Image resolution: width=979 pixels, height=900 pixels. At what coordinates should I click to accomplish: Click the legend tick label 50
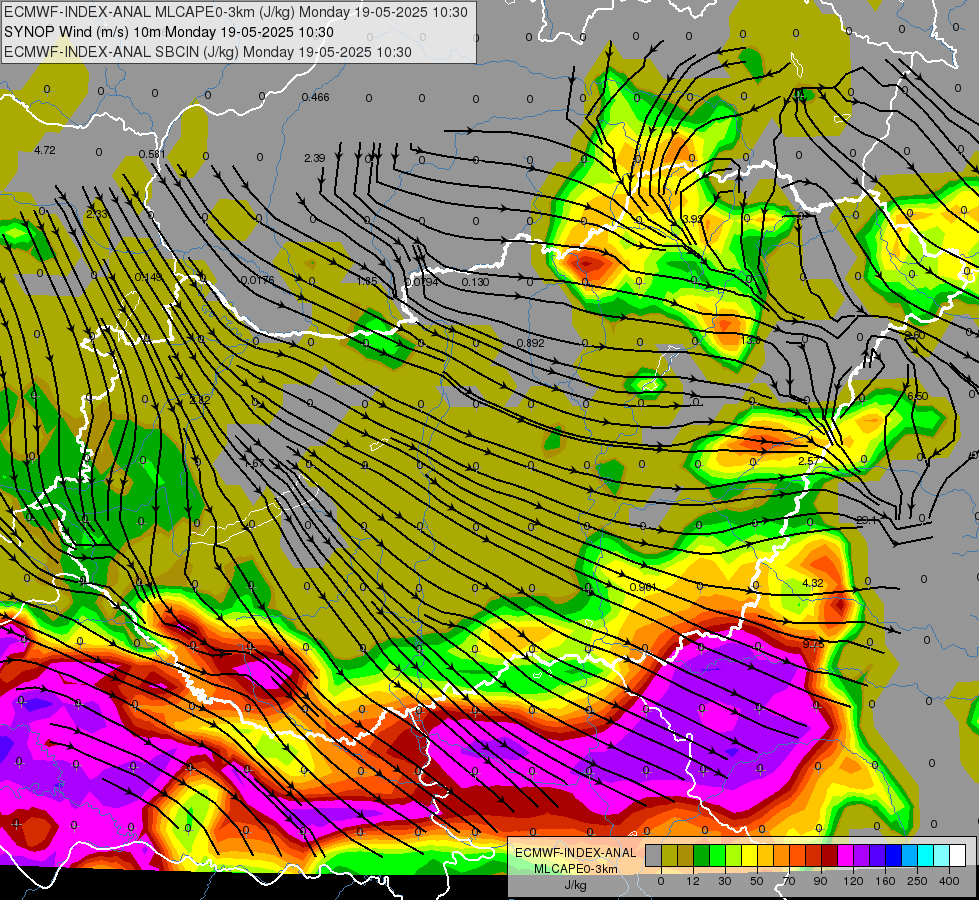tap(757, 881)
